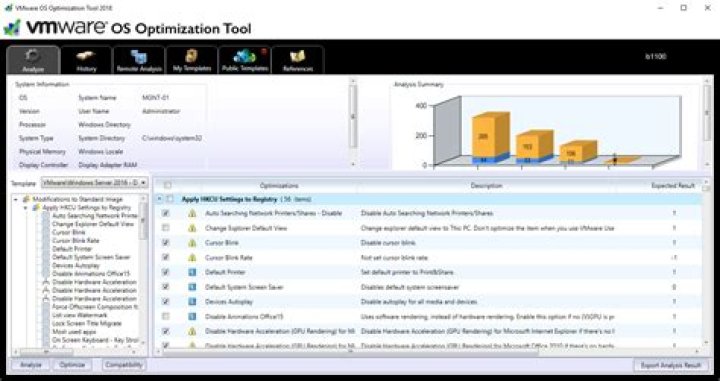720x381 pixels.
Task: Collapse Apply HKCU Settings to Registry group
Action: 159,199
